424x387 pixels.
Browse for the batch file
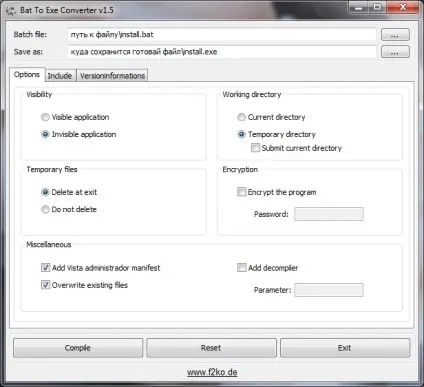click(395, 35)
